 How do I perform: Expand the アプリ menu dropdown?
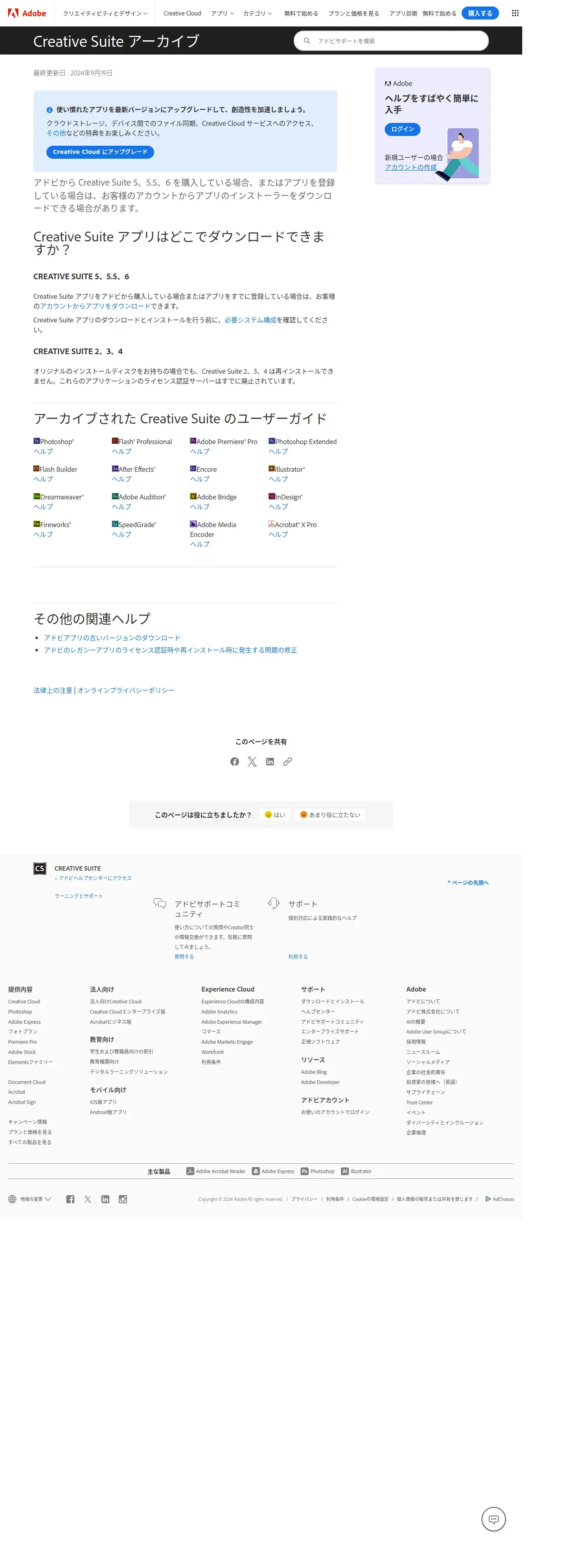pyautogui.click(x=222, y=13)
